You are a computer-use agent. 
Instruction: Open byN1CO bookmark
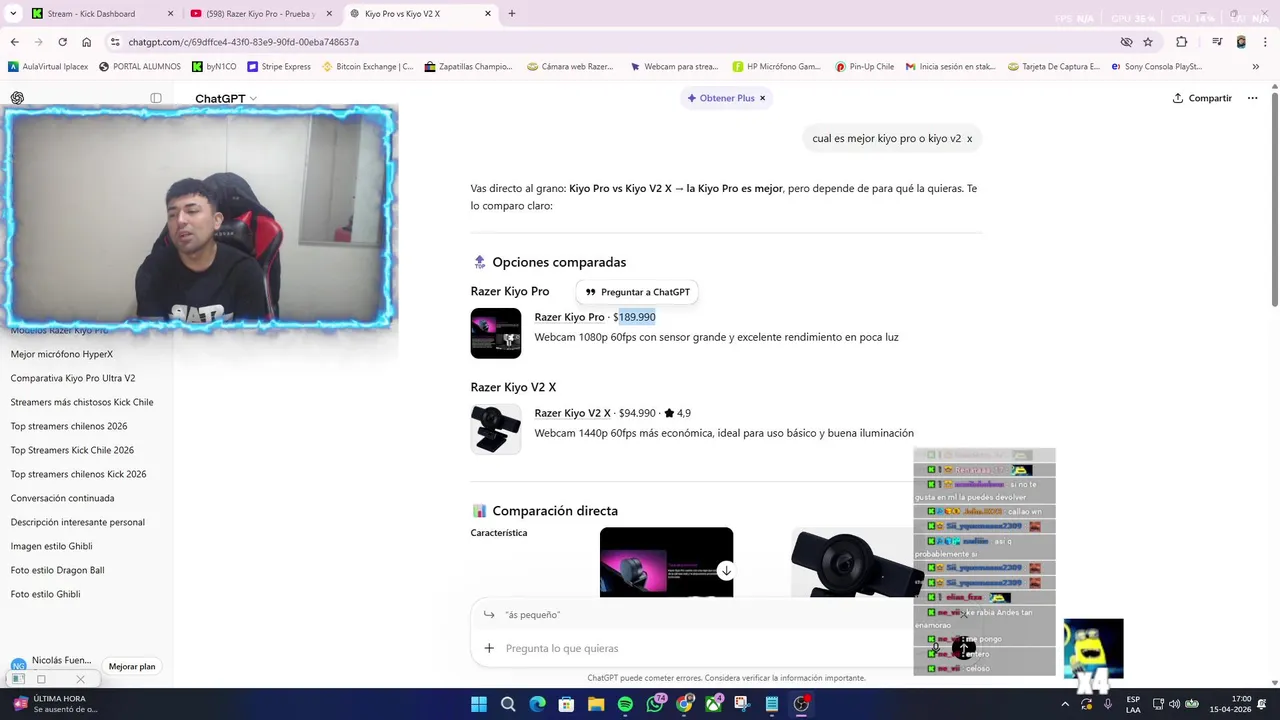point(214,67)
